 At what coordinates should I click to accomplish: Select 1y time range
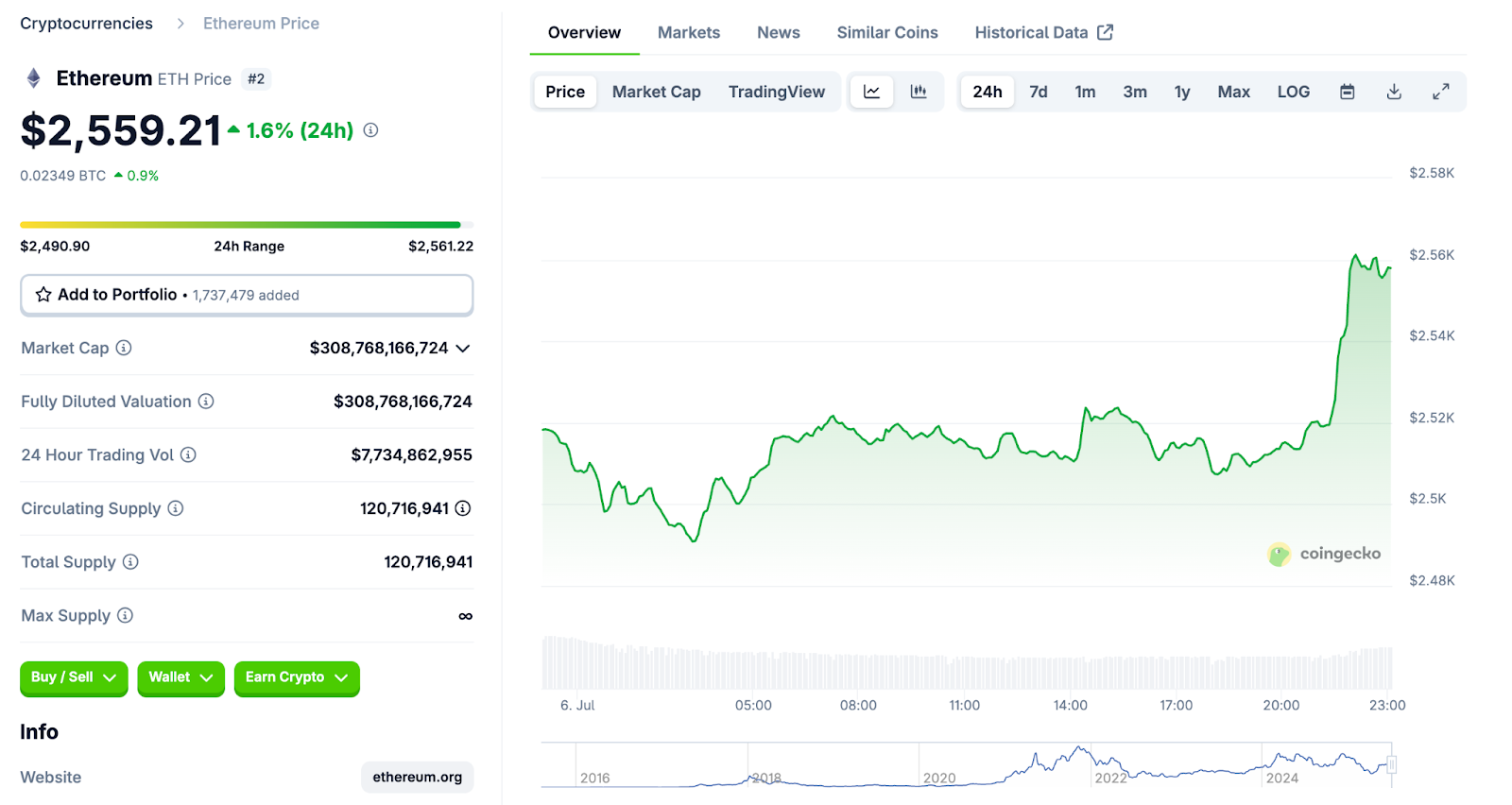[1182, 92]
